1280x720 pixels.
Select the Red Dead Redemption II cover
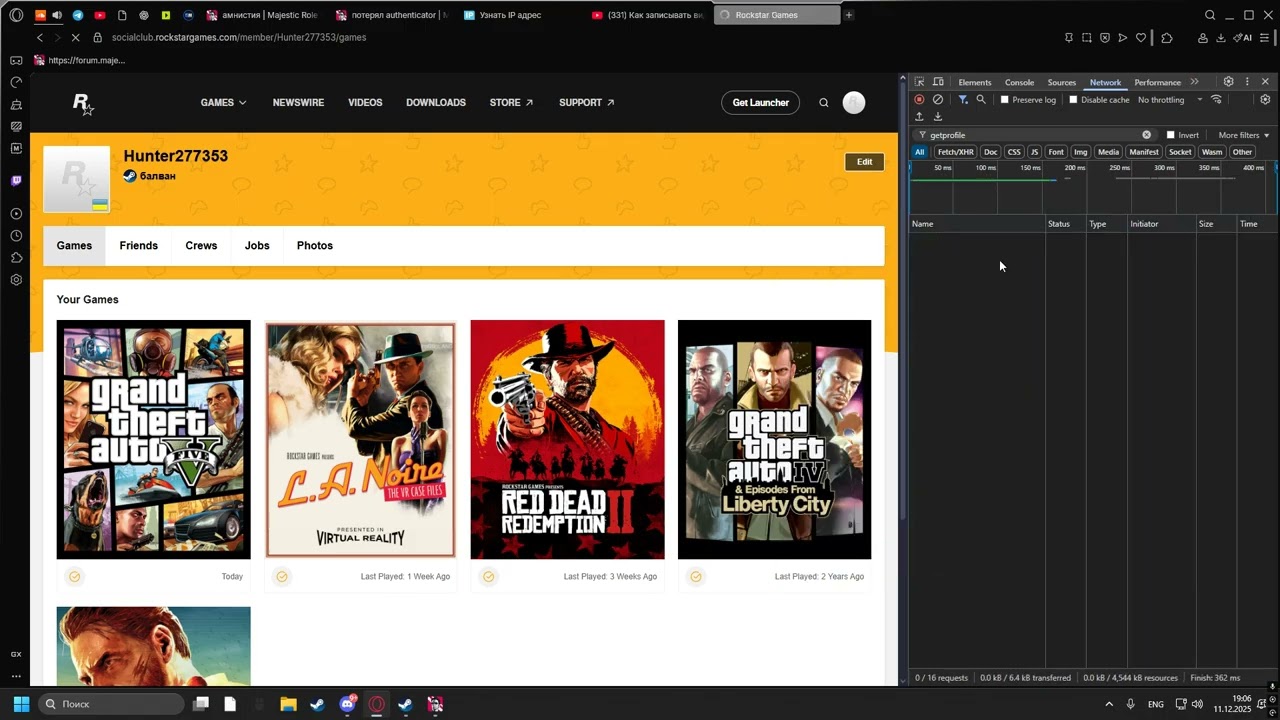pyautogui.click(x=567, y=439)
